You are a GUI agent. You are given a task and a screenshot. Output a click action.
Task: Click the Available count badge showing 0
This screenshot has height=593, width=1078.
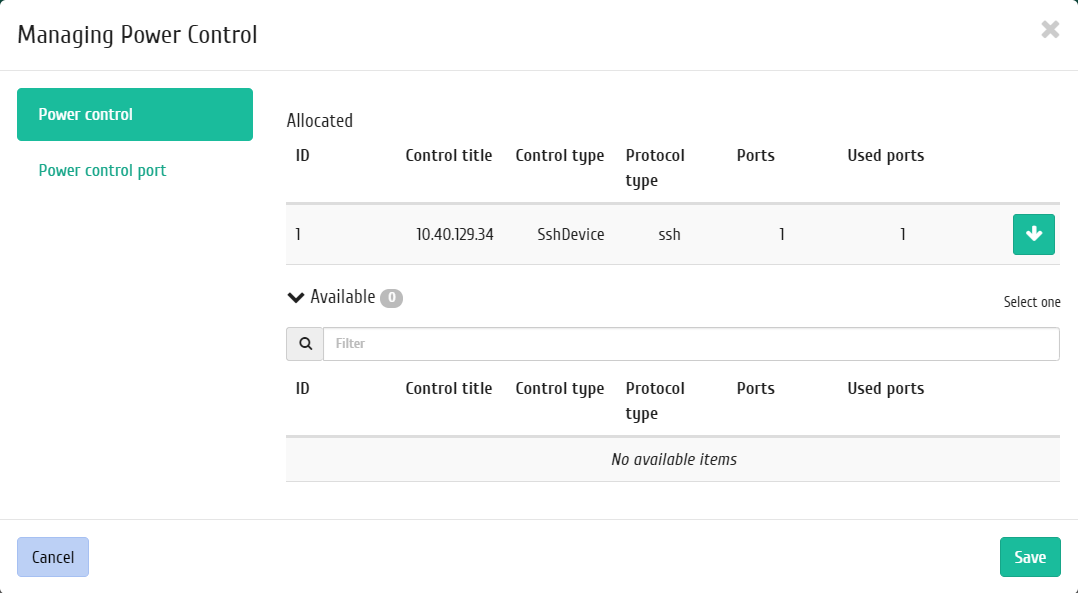point(391,298)
